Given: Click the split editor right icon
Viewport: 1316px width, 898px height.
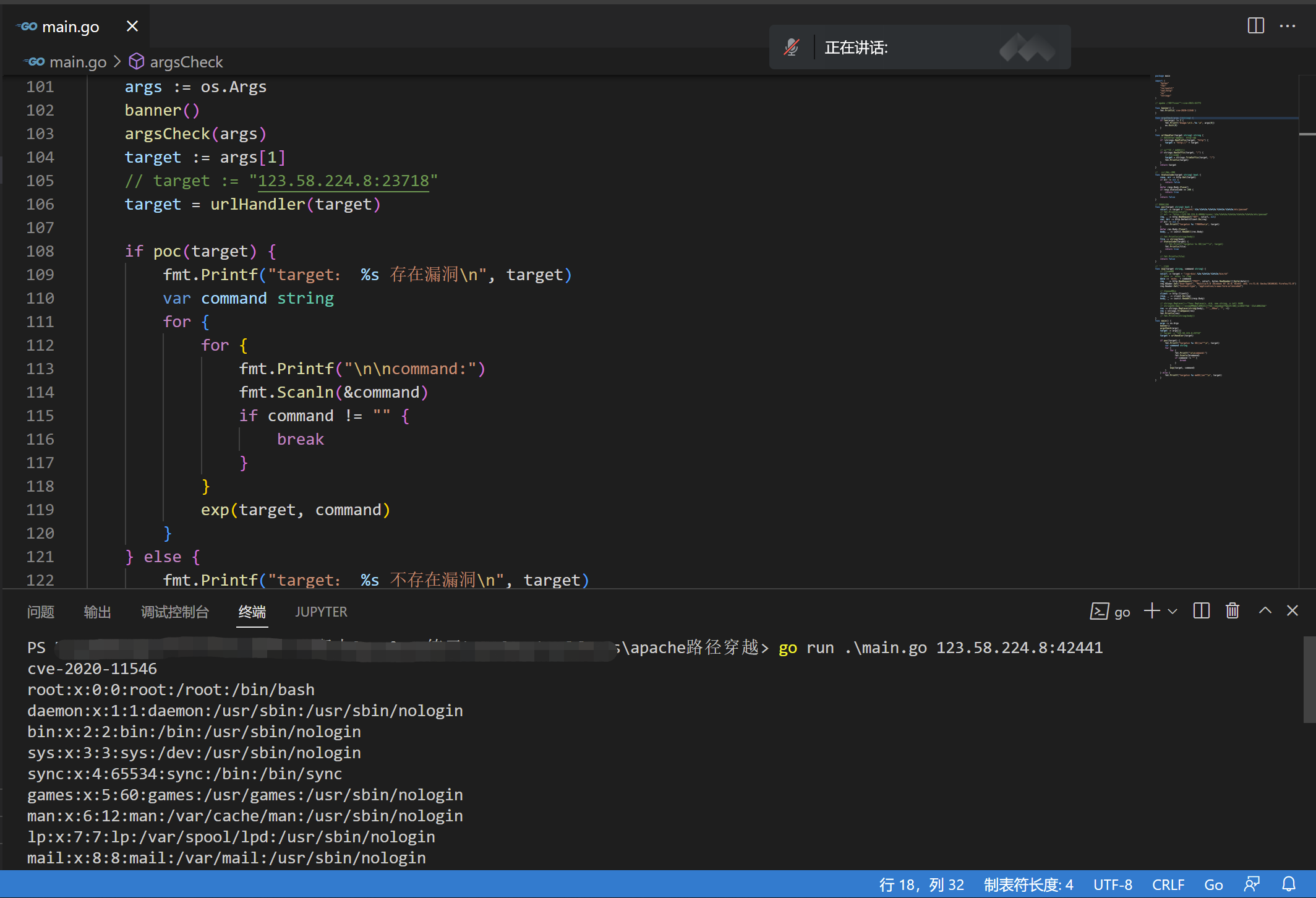Looking at the screenshot, I should click(1255, 26).
